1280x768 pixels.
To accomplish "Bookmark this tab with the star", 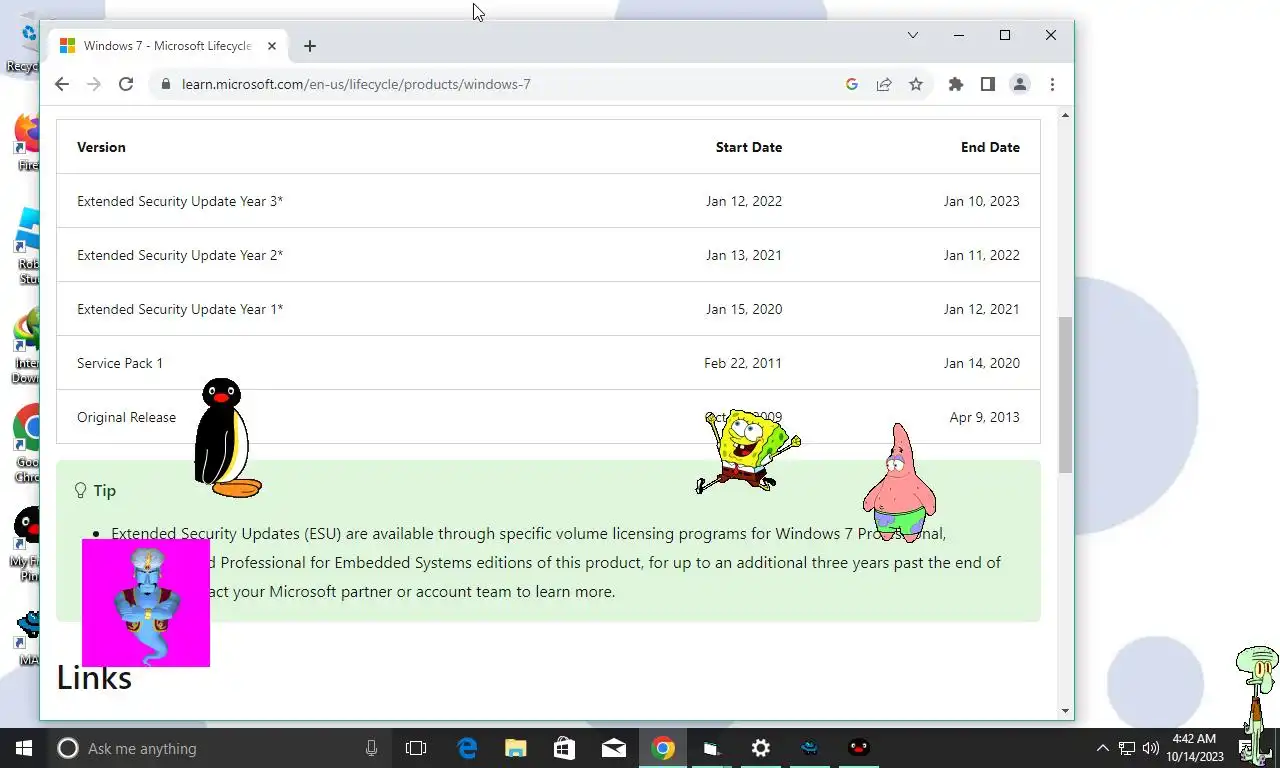I will [x=916, y=84].
